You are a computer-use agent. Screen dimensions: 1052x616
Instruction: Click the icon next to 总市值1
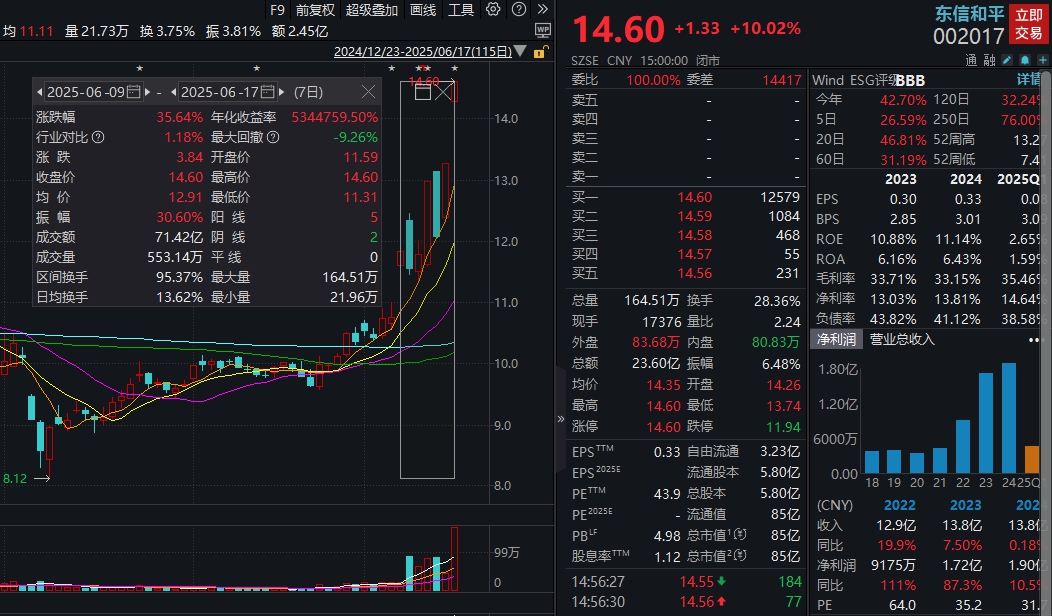coord(740,535)
